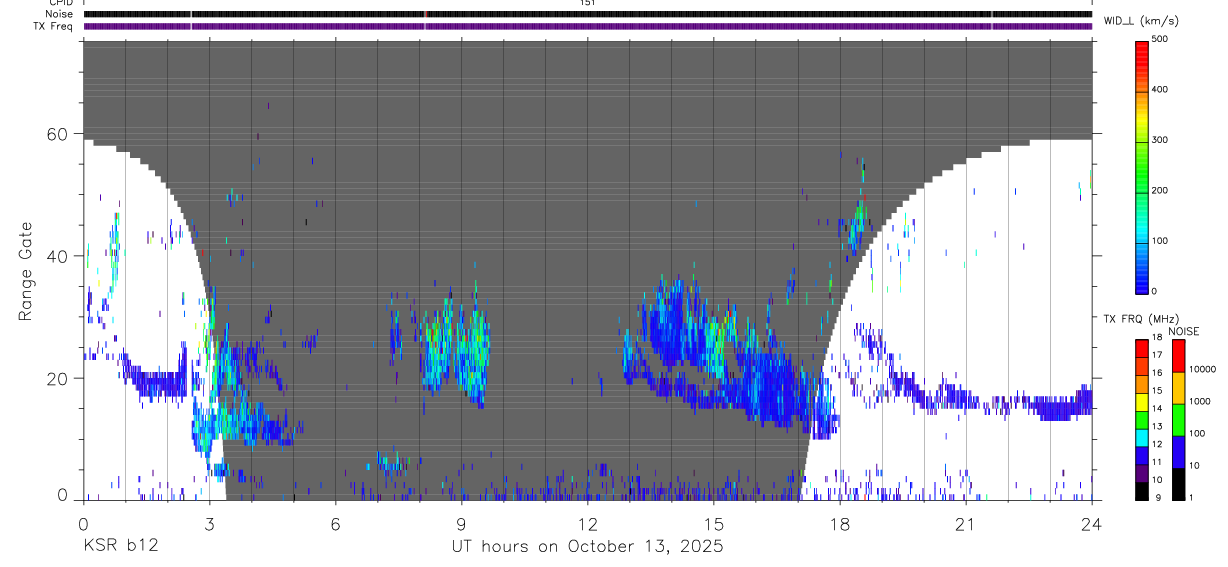Screen dimensions: 1228x567
Task: Click the '10000' tick on NOISE scale
Action: (1203, 370)
